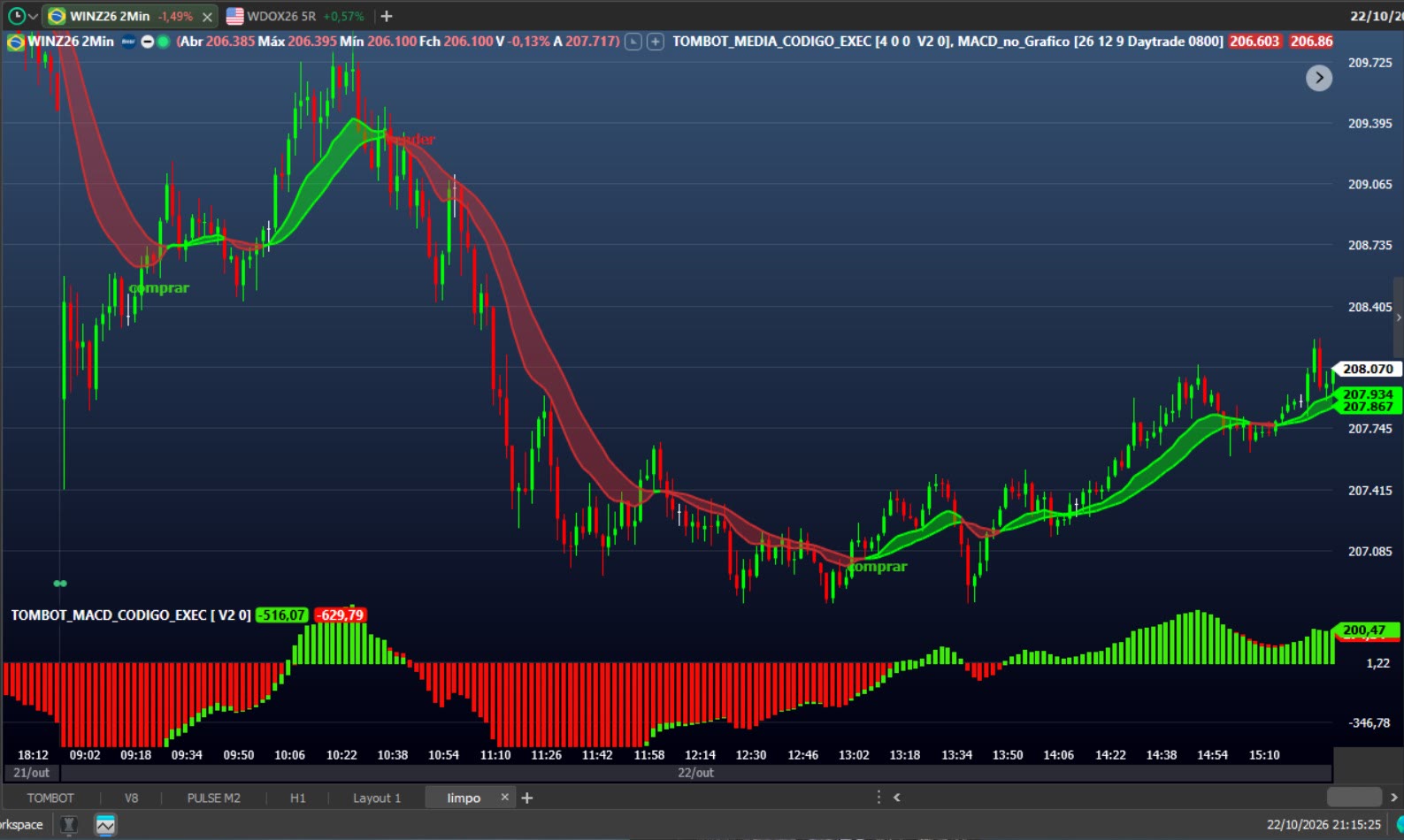Expand the dropdown arrow next to clock icon
The image size is (1404, 840).
tap(33, 17)
